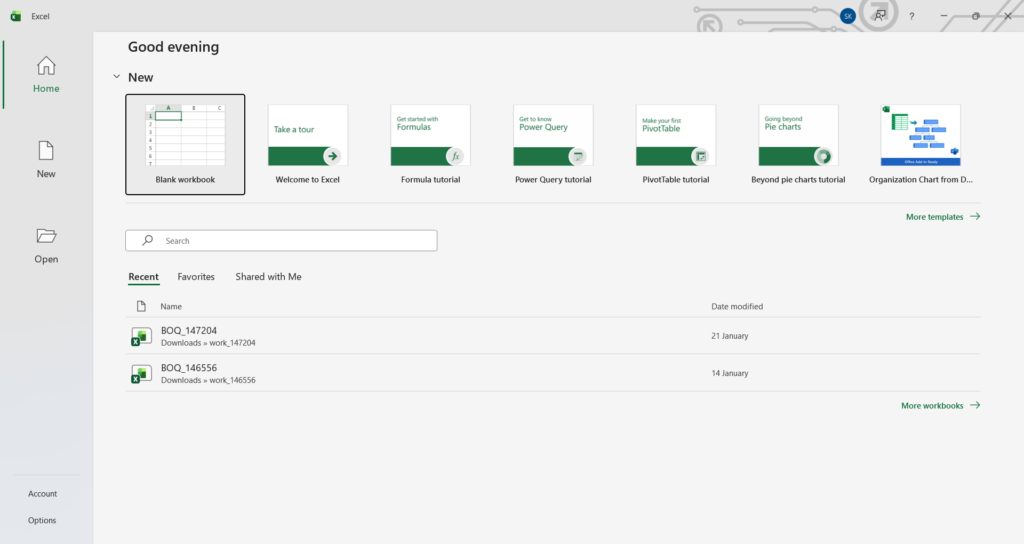
Task: Click Account in the bottom sidebar
Action: pyautogui.click(x=43, y=494)
